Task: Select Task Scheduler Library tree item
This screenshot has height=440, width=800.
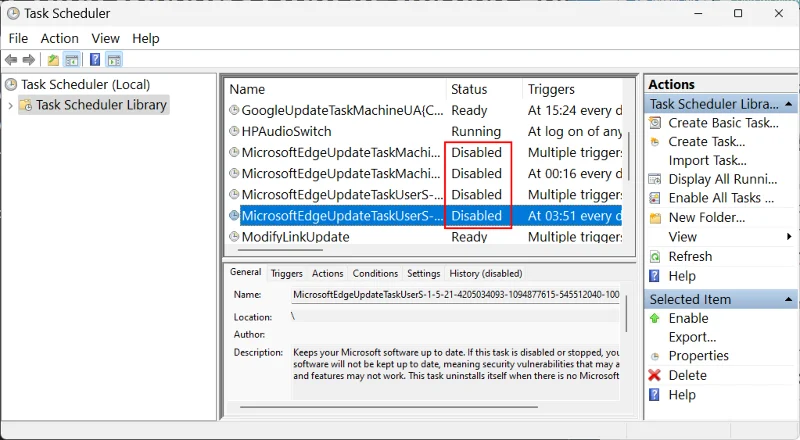Action: click(101, 105)
